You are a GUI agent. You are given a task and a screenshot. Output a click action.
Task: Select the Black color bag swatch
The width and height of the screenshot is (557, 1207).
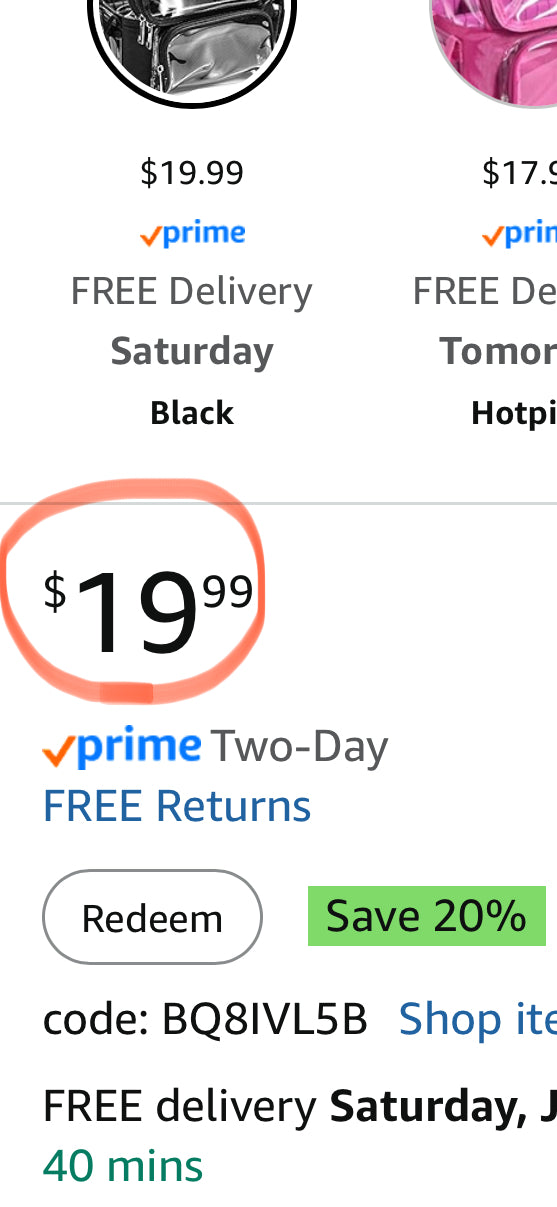tap(192, 52)
